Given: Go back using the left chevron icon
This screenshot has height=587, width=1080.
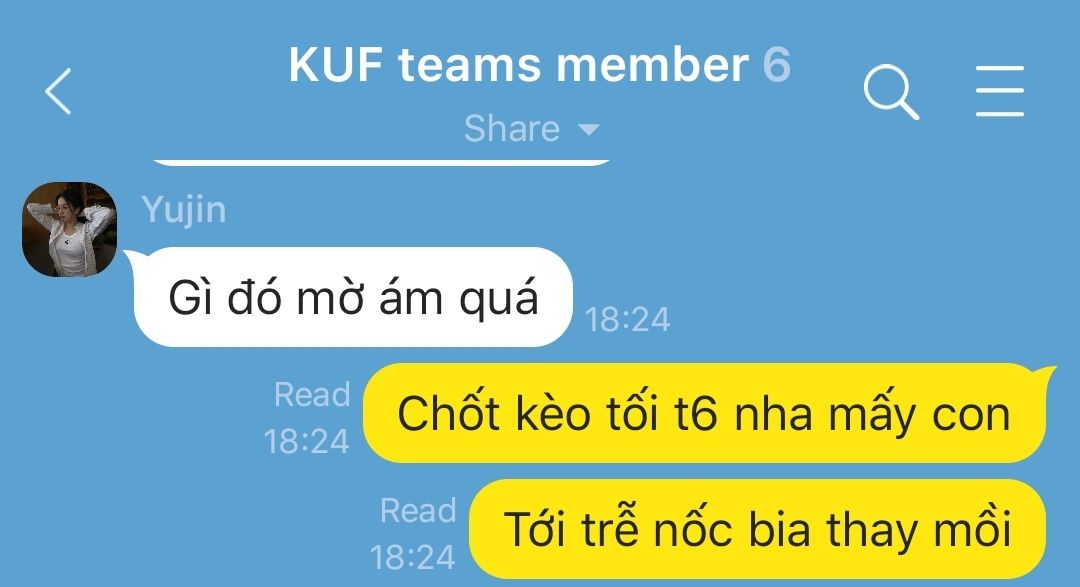Looking at the screenshot, I should (x=59, y=91).
